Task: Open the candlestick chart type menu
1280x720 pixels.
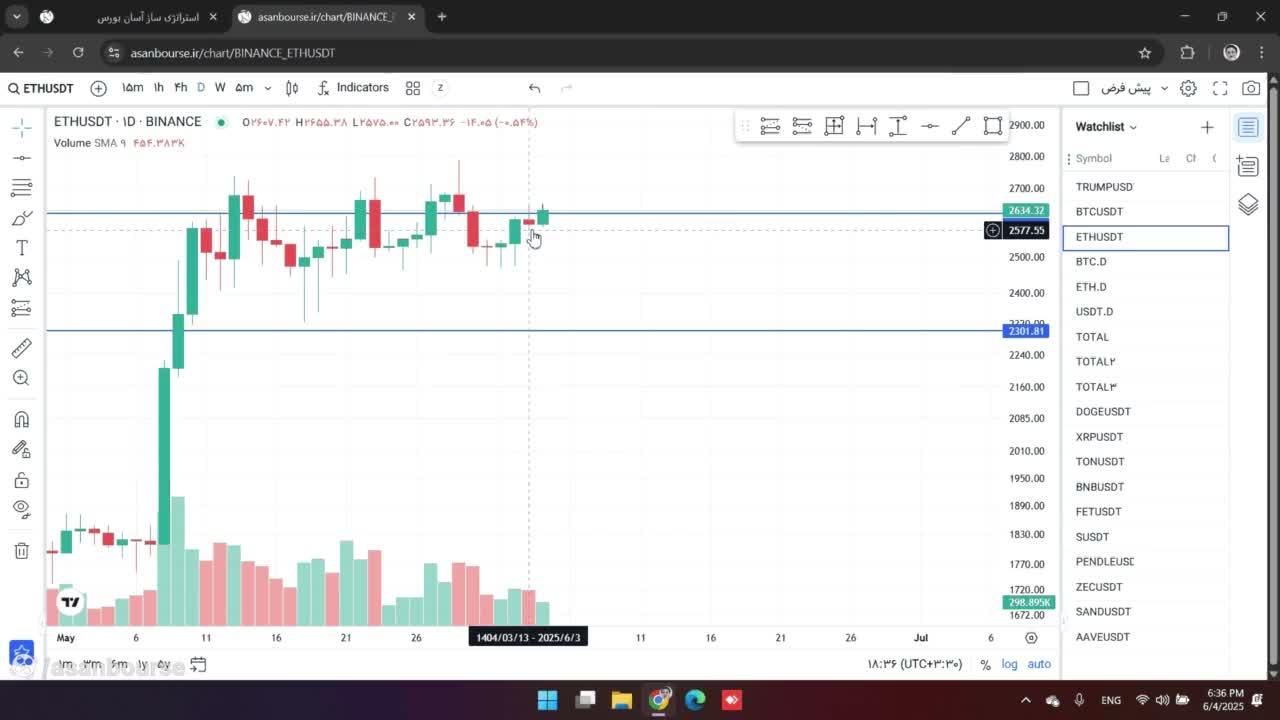Action: (292, 88)
